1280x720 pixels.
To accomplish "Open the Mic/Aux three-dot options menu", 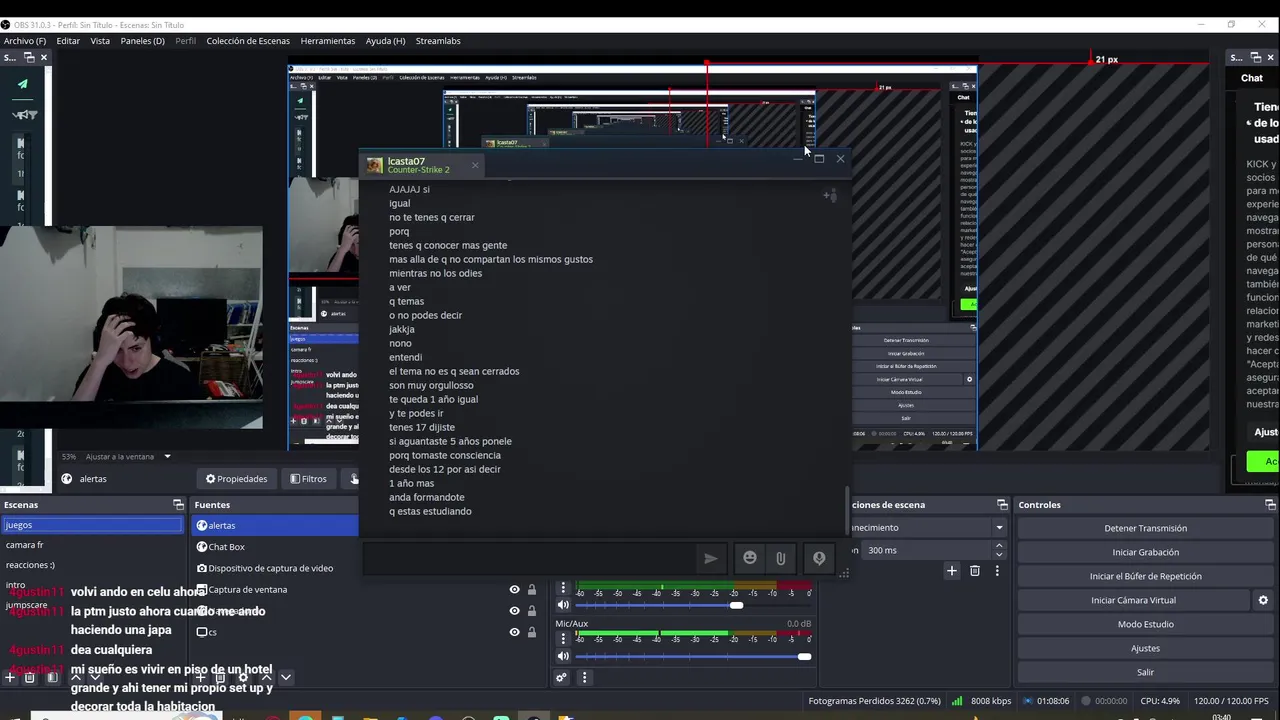I will click(x=563, y=639).
